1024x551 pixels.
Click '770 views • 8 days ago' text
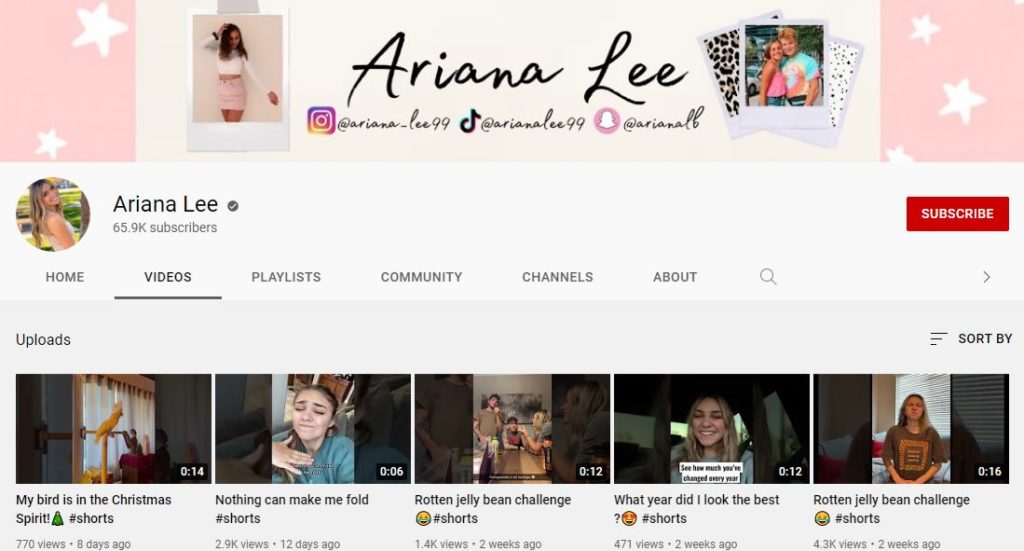click(73, 544)
